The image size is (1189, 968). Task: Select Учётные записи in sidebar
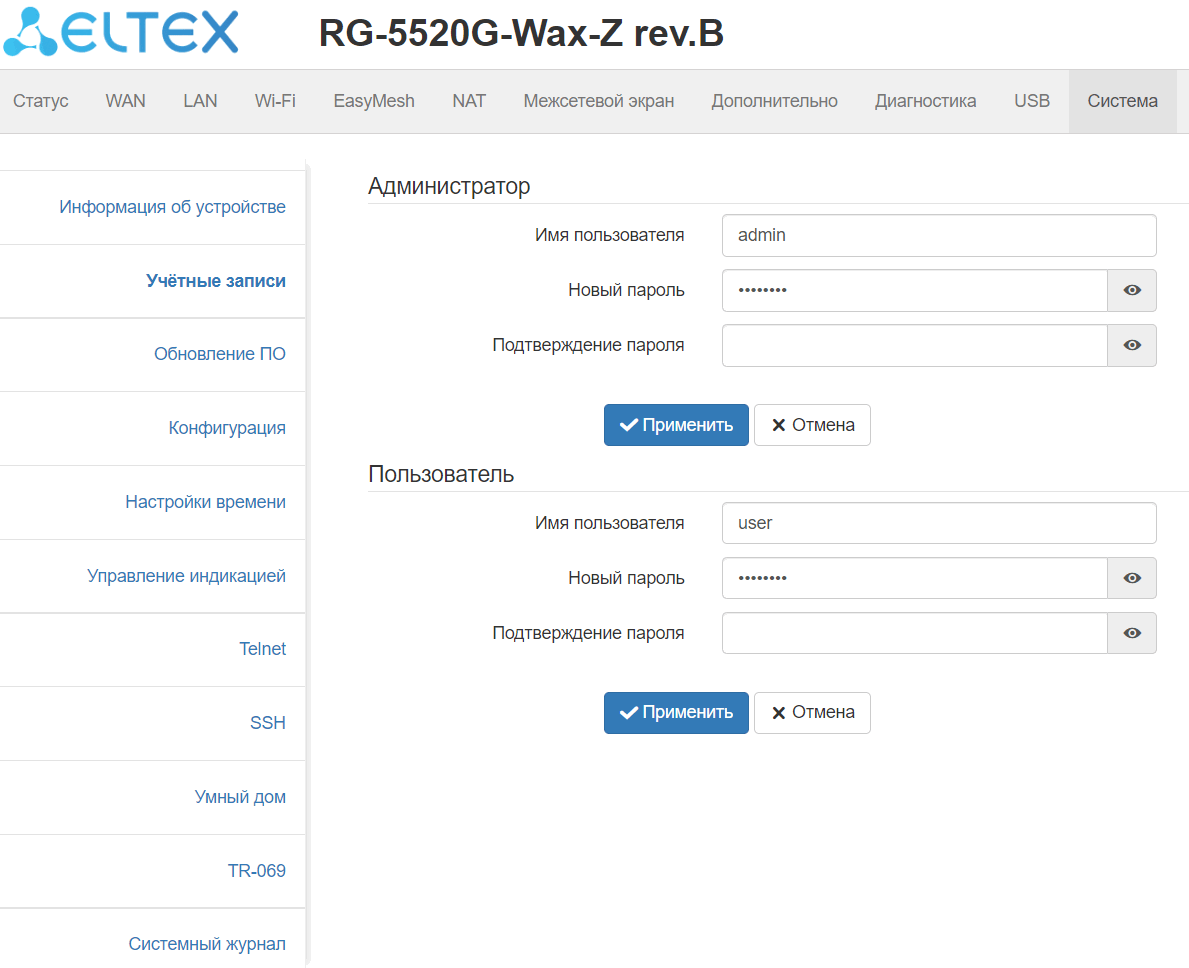(x=215, y=281)
